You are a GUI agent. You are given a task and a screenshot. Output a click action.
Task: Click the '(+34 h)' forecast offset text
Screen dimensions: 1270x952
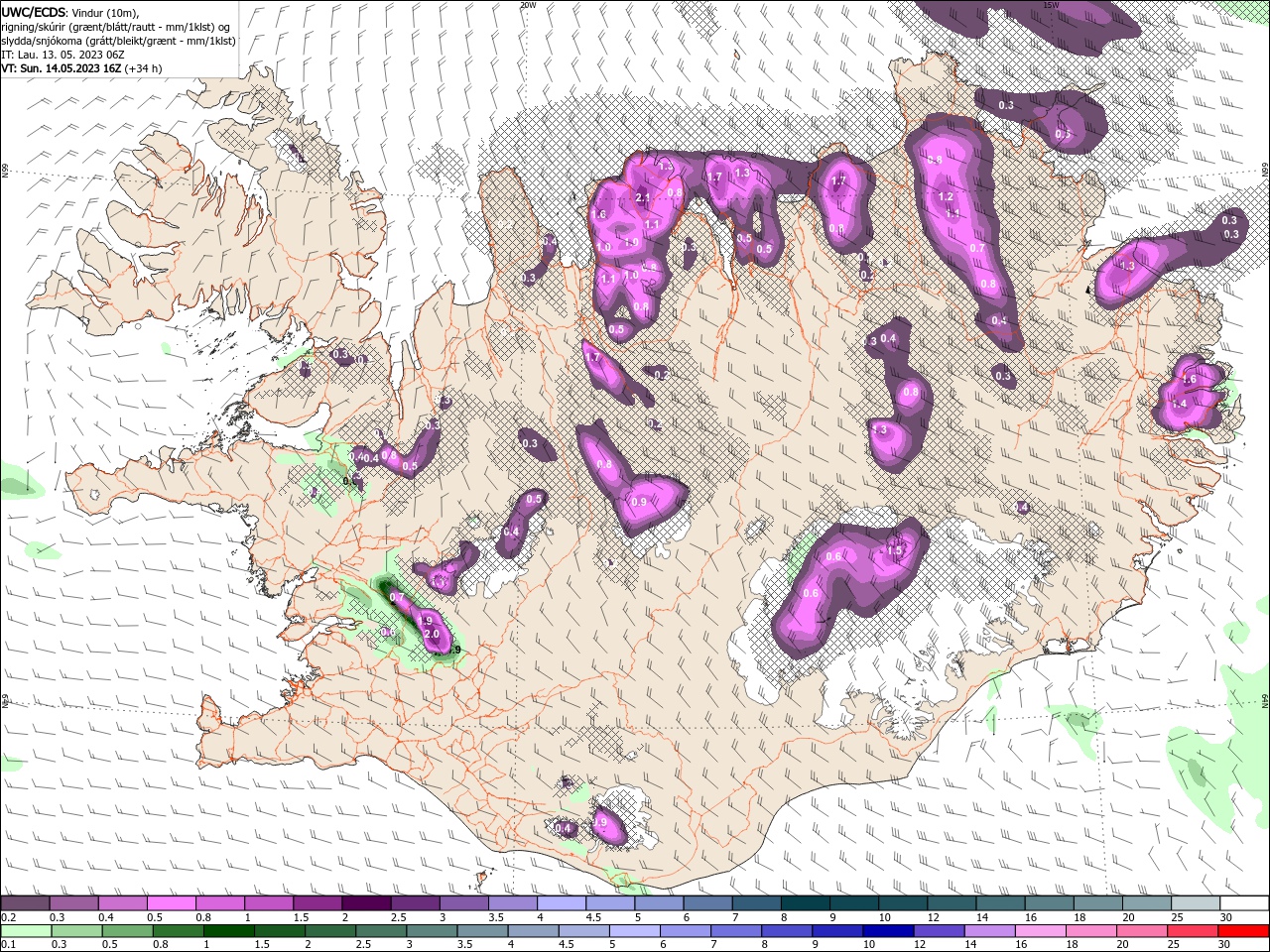pyautogui.click(x=144, y=68)
